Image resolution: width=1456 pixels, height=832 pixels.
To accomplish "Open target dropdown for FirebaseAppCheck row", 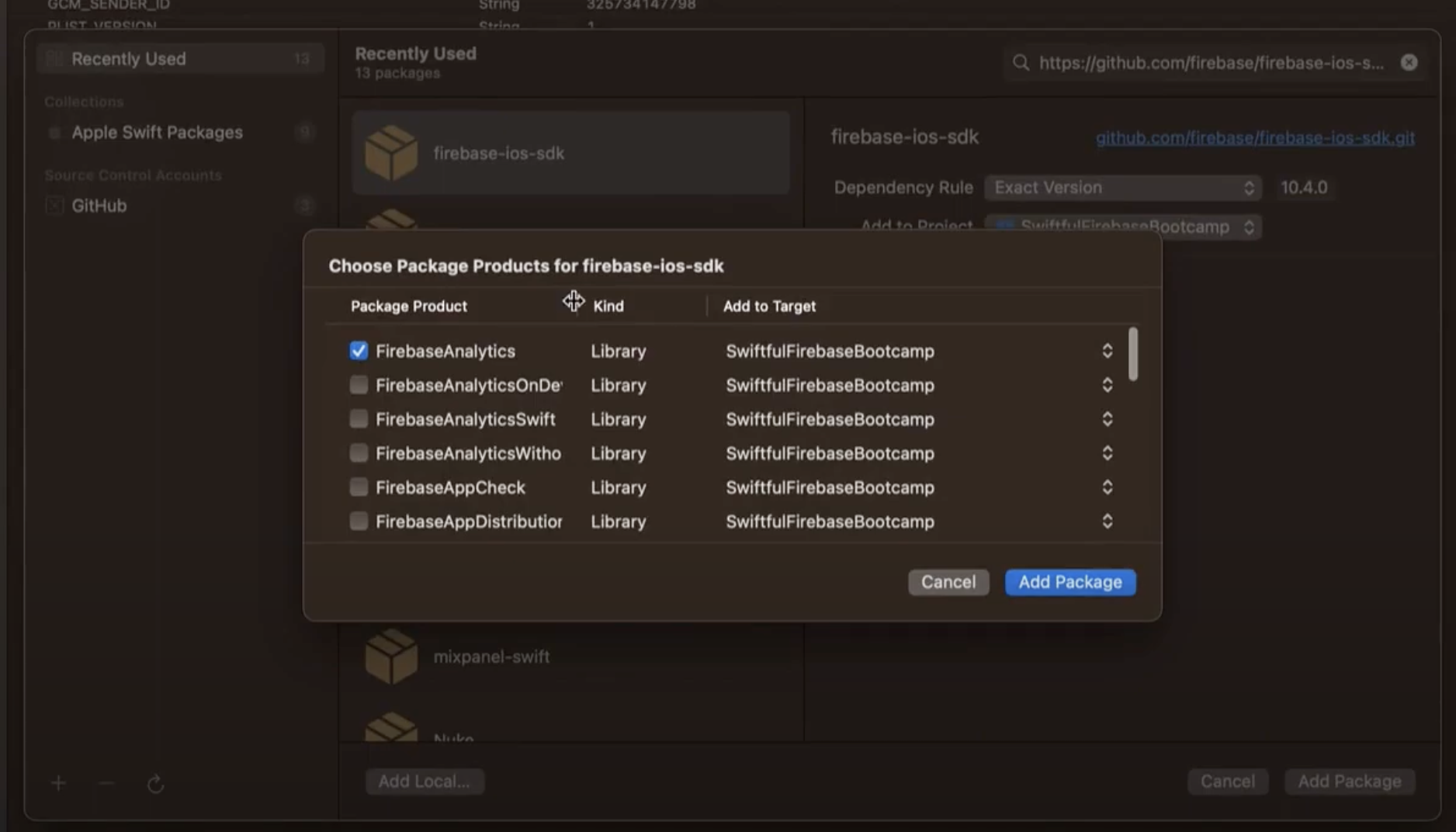I will [x=1108, y=487].
